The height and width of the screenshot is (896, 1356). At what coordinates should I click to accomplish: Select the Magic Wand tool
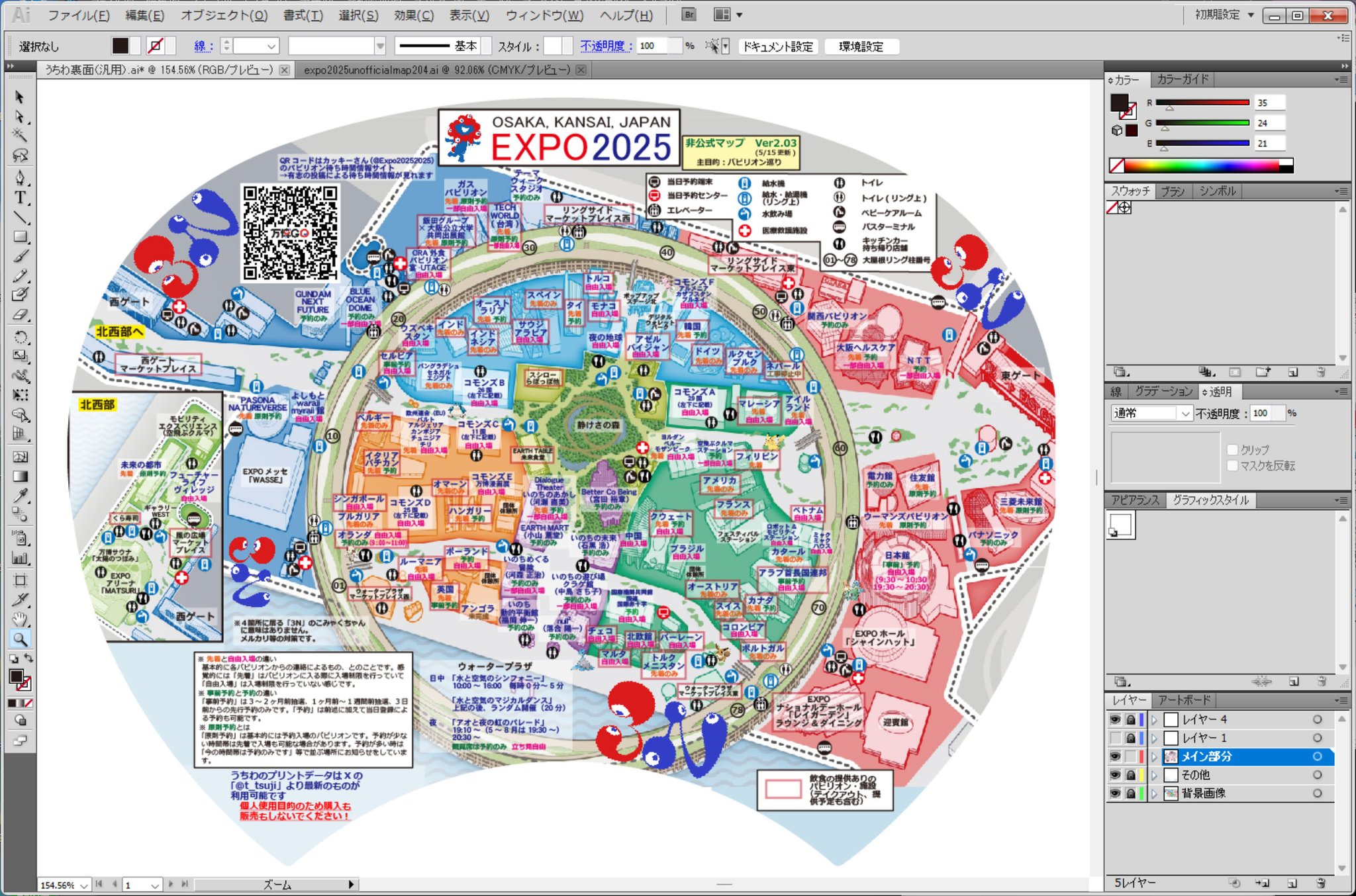pos(20,136)
